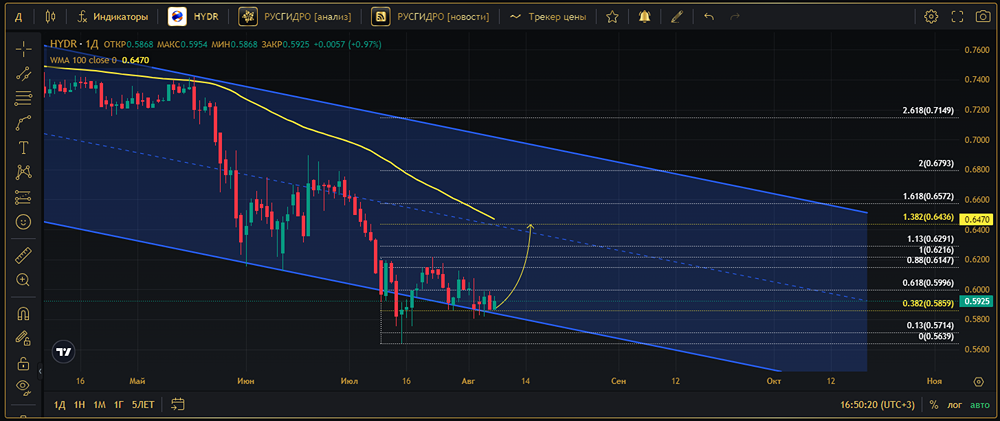
Task: Click the 2(0.6793) Fibonacci level label
Action: [x=936, y=163]
